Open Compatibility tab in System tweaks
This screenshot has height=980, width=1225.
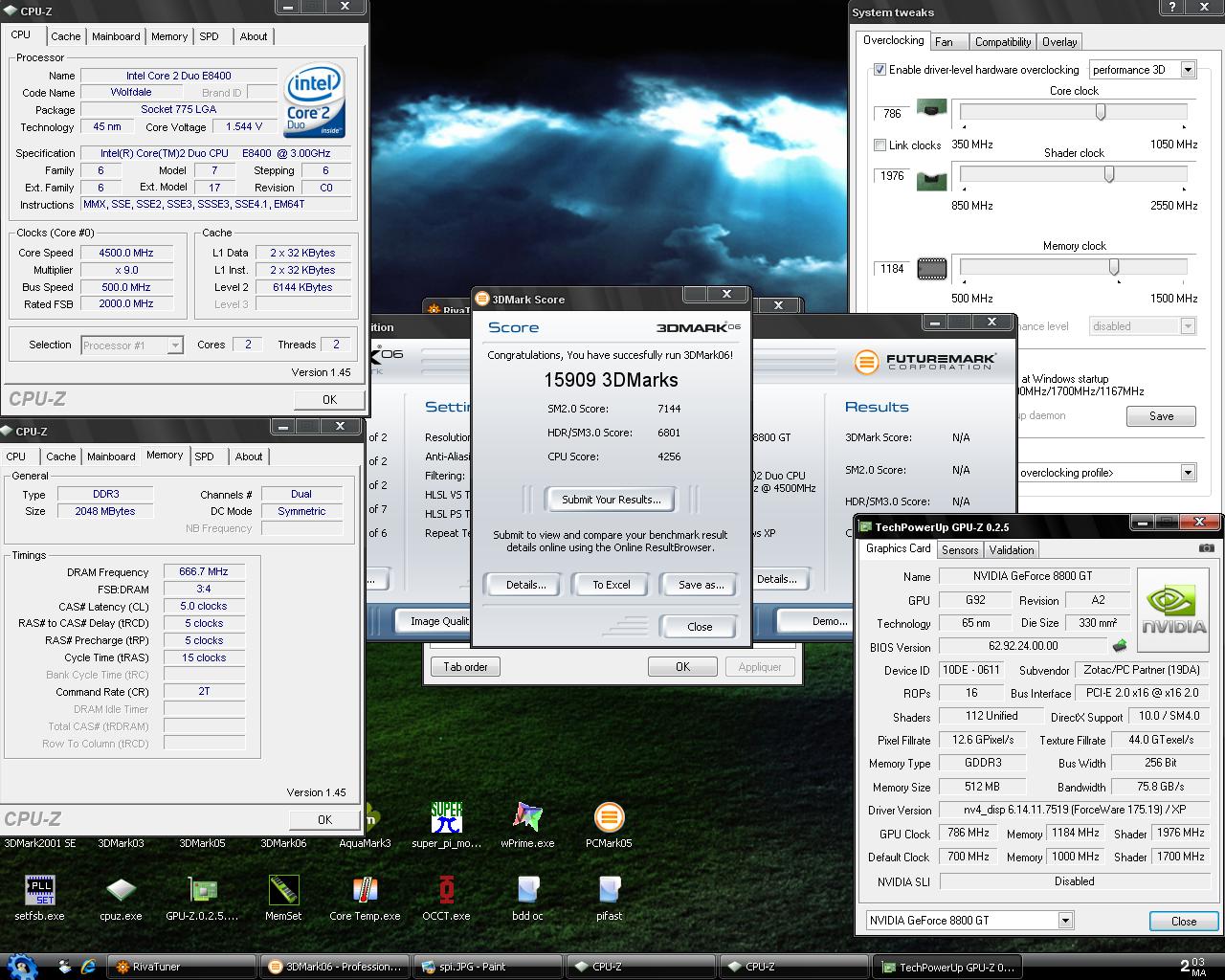(x=1003, y=42)
